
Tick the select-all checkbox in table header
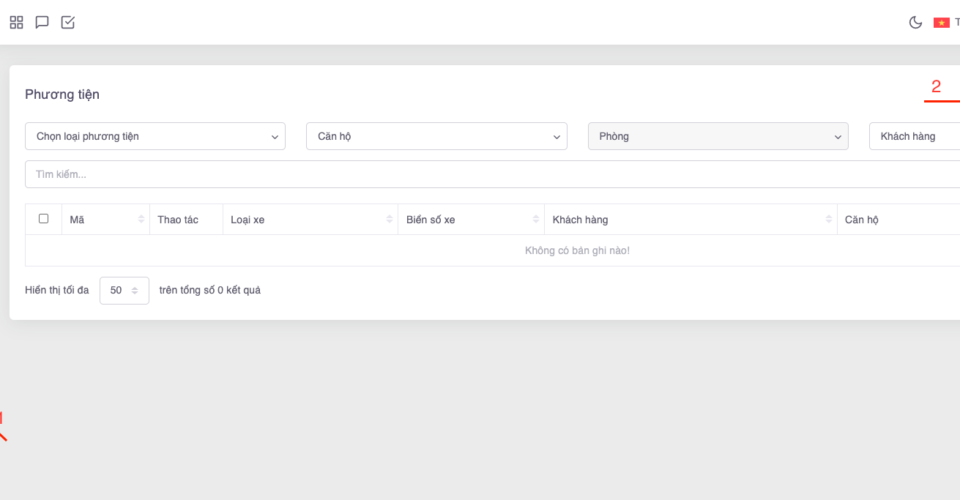point(43,219)
